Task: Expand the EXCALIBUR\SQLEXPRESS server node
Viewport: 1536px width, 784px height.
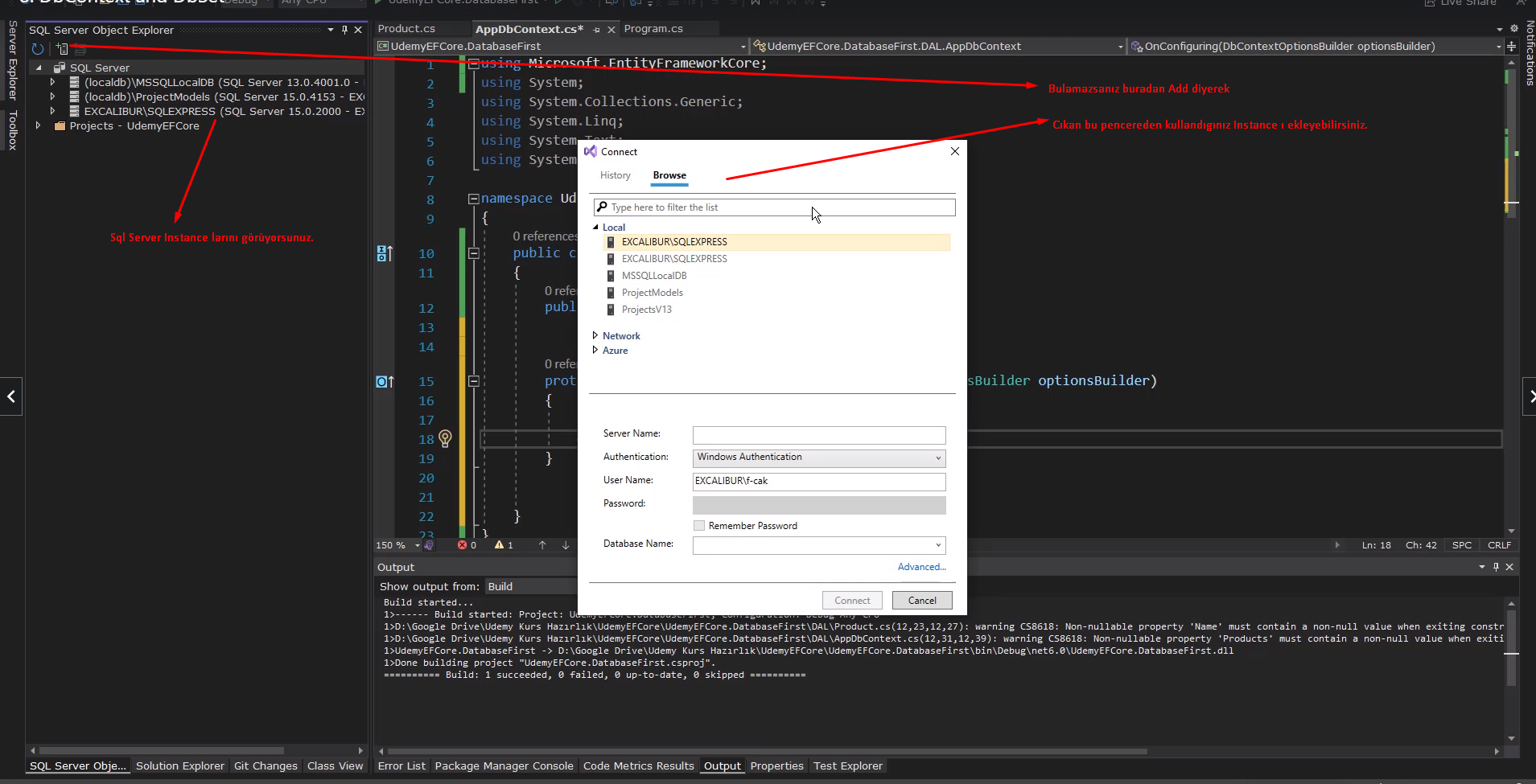Action: click(x=51, y=111)
